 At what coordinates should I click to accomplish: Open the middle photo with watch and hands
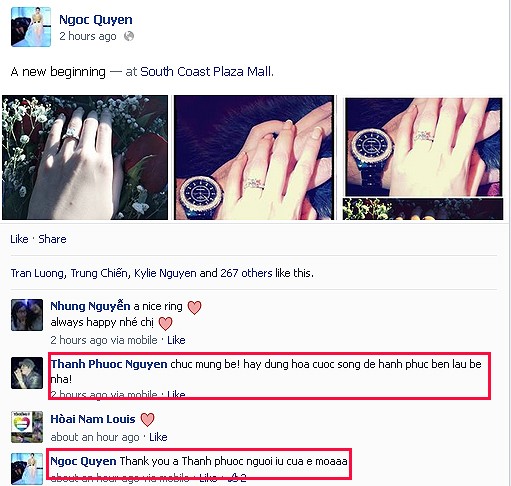pos(254,157)
